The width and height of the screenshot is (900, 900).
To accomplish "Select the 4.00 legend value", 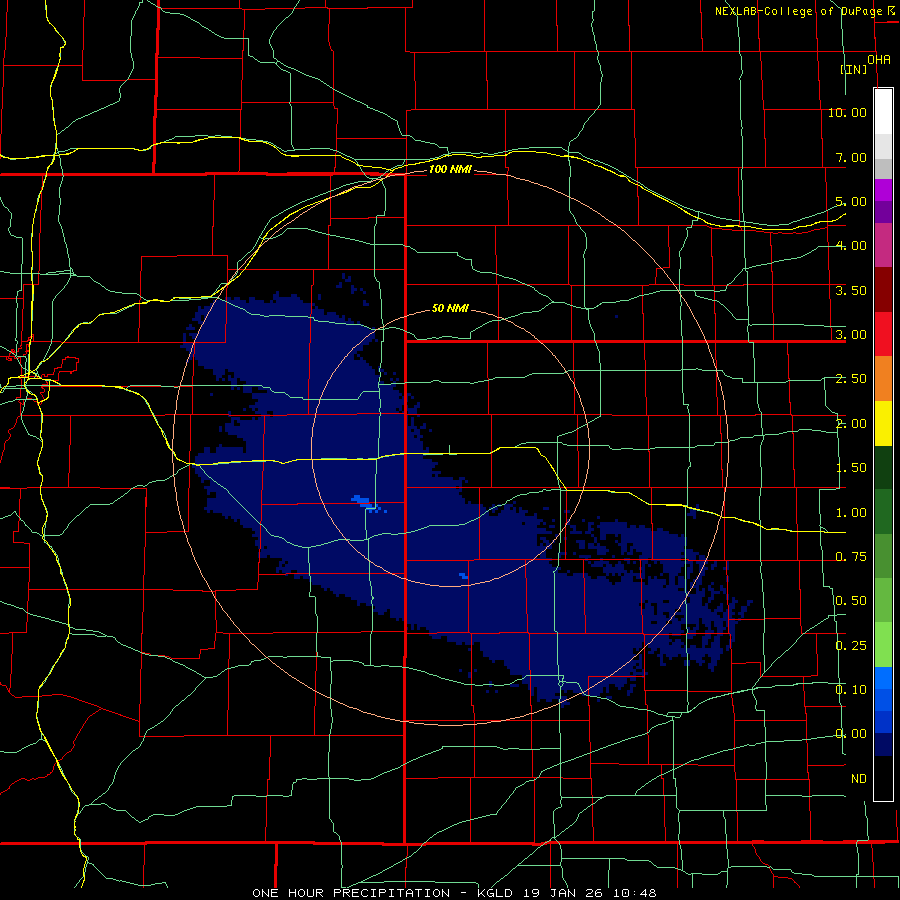I will [851, 246].
